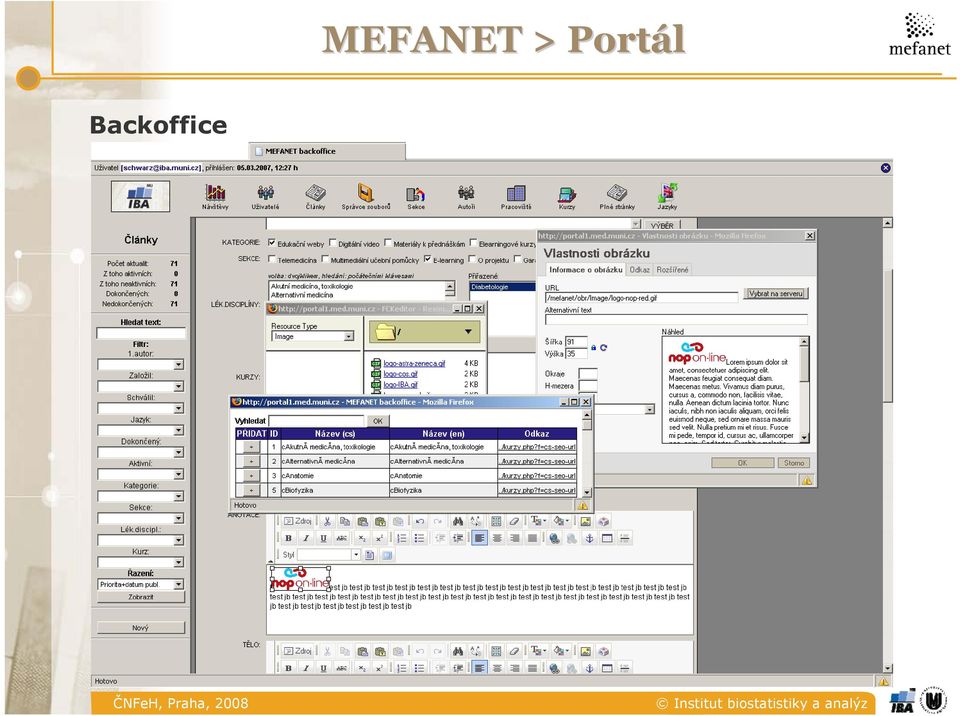Click the Hledat text input field
Screen dimensions: 960x716
(141, 333)
